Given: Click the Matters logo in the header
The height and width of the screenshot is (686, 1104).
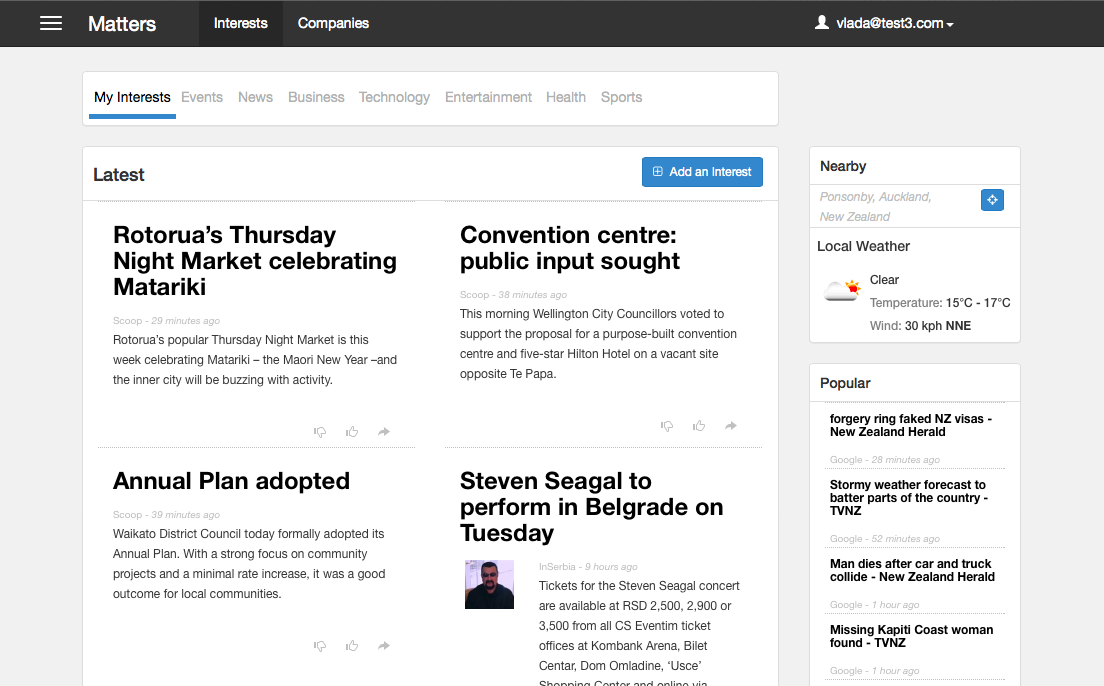Looking at the screenshot, I should pos(122,23).
